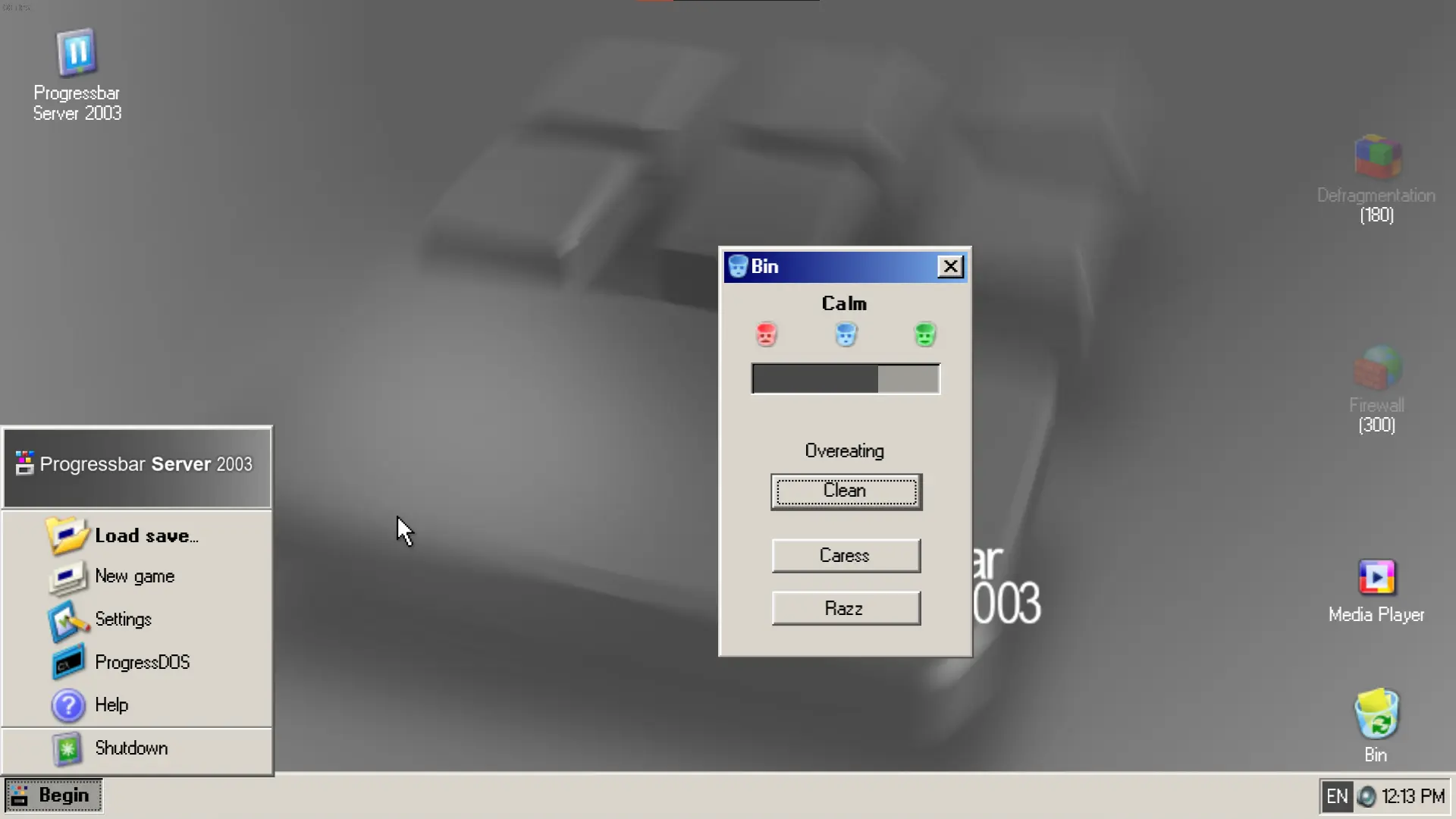
Task: Toggle the Begin button on taskbar
Action: coord(54,795)
